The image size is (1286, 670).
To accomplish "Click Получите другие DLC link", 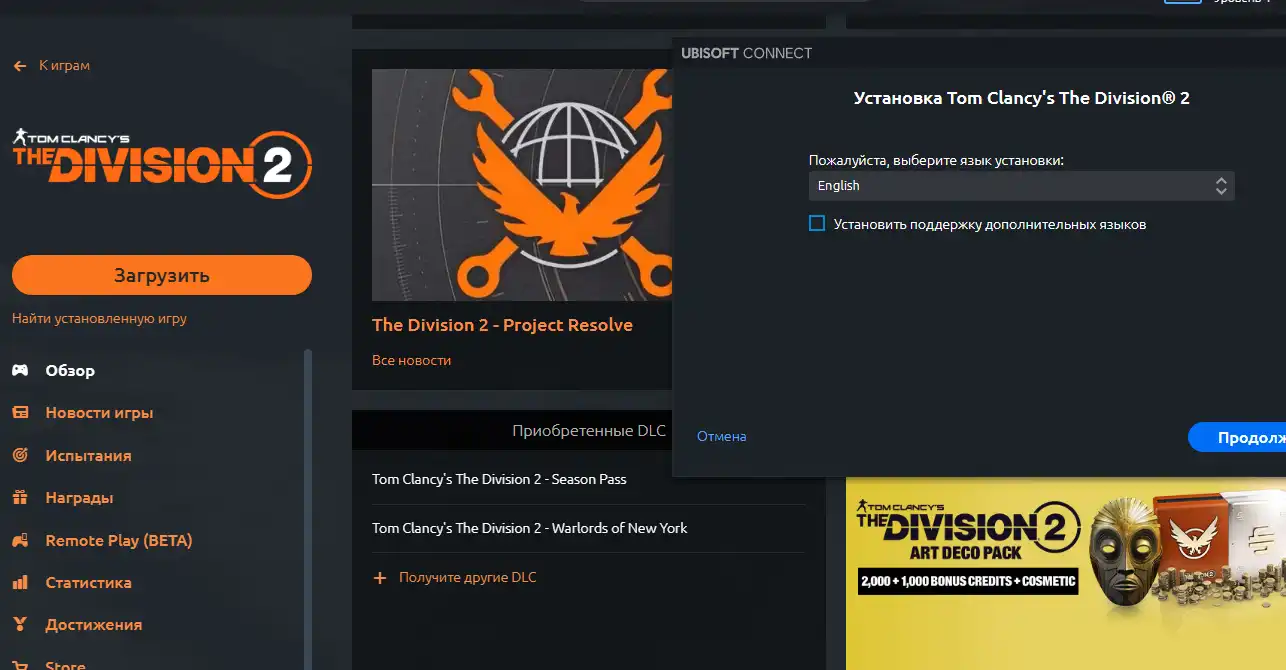I will point(467,577).
